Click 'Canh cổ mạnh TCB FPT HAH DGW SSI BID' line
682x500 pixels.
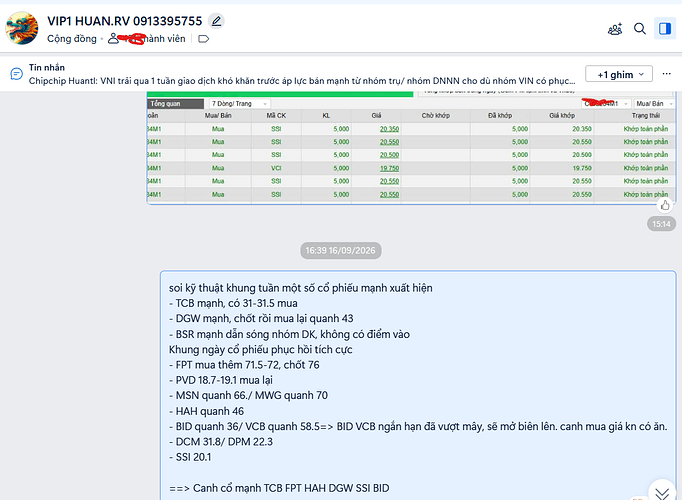279,488
